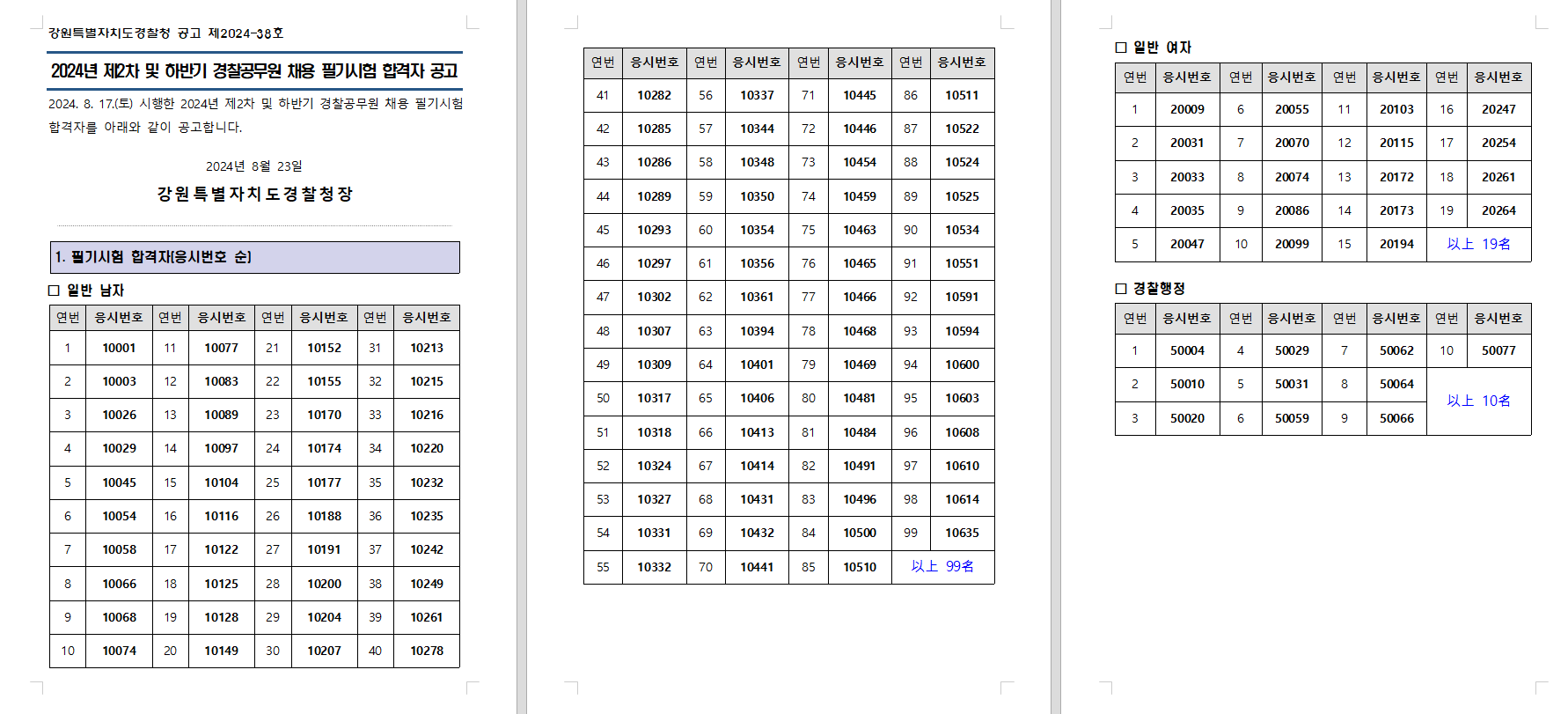Viewport: 1568px width, 714px height.
Task: Click the blue 以上 19名 text
Action: pos(1478,244)
